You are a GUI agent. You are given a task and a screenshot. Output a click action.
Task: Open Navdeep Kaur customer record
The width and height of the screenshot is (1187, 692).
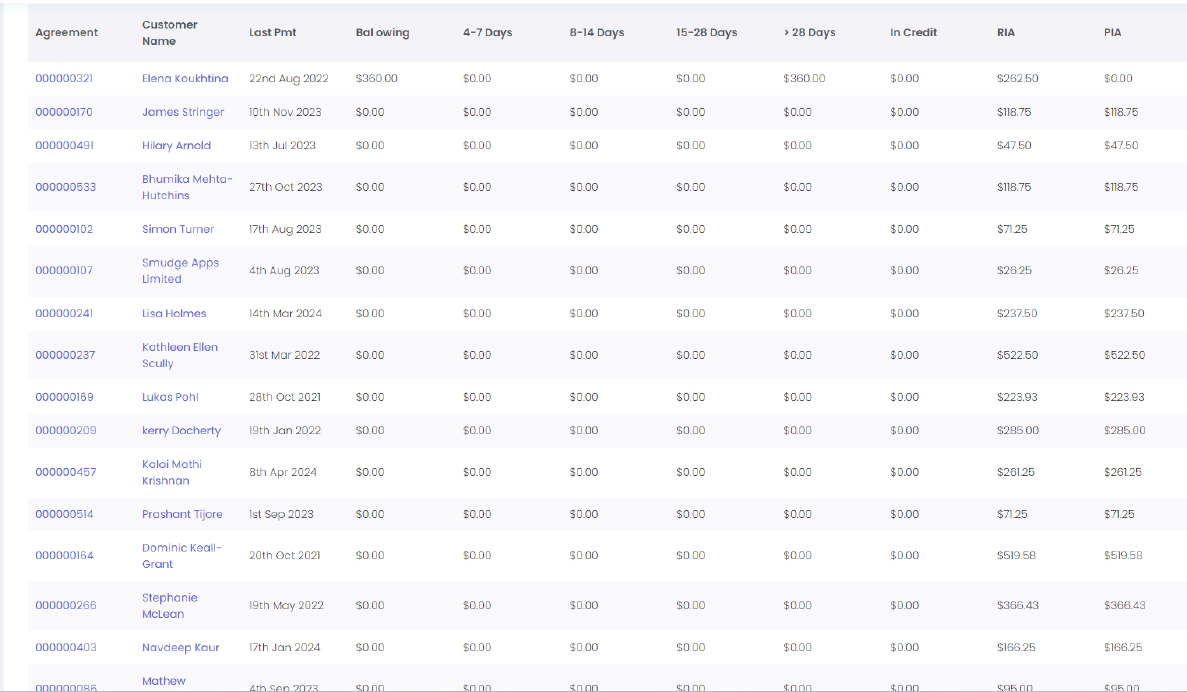point(181,647)
